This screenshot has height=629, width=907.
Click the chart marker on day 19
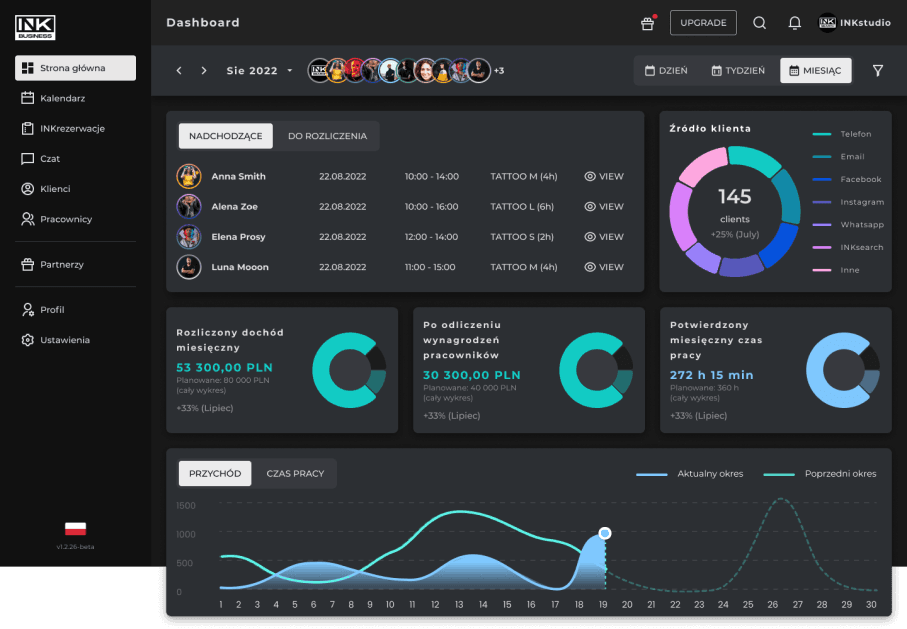coord(605,533)
